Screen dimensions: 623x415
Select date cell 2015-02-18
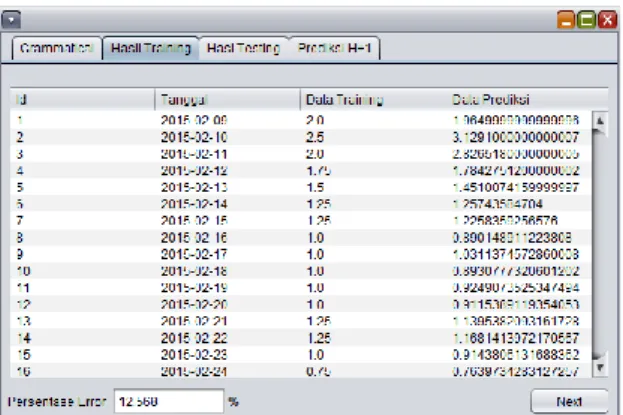194,271
